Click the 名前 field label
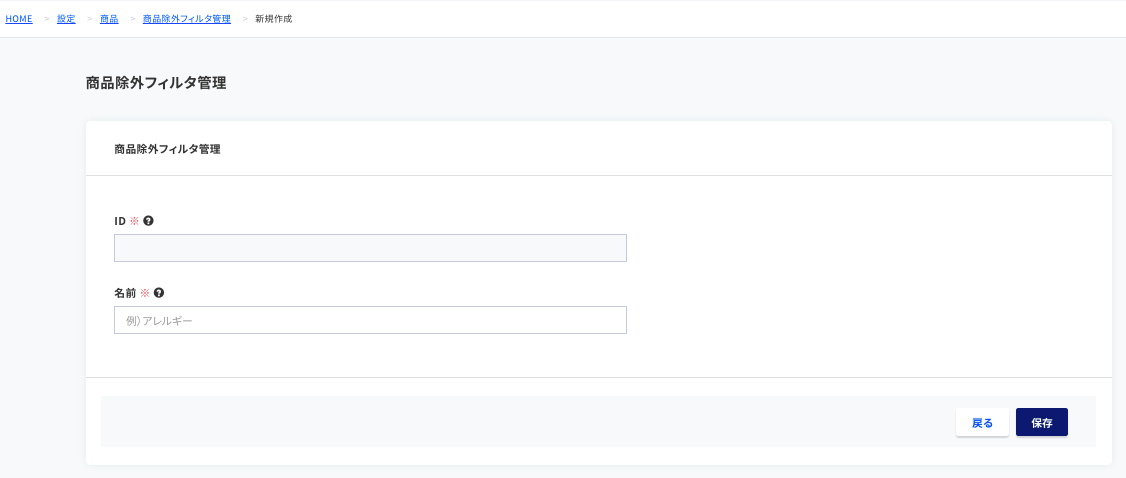Image resolution: width=1126 pixels, height=478 pixels. [x=125, y=293]
